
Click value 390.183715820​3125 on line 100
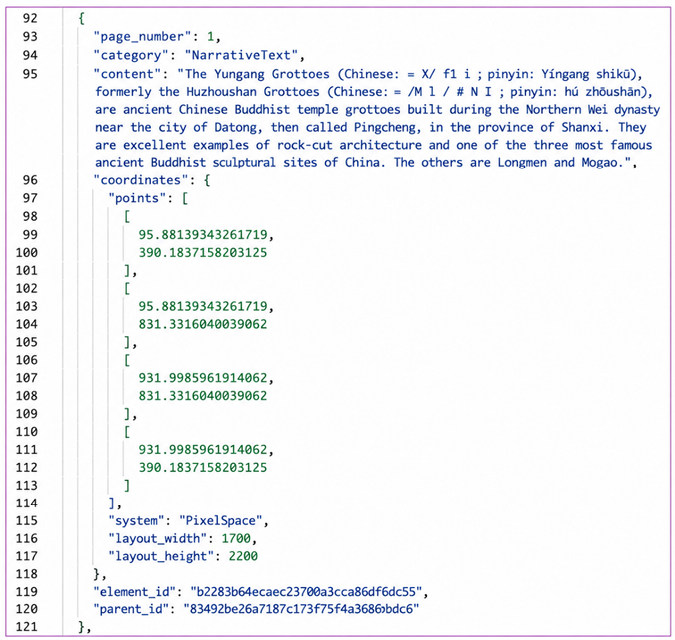[x=203, y=253]
